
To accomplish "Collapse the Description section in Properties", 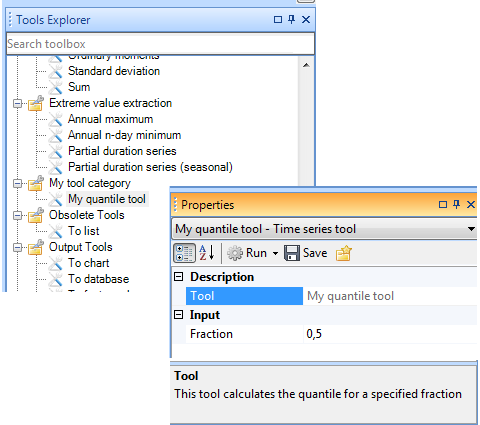I will tap(179, 276).
